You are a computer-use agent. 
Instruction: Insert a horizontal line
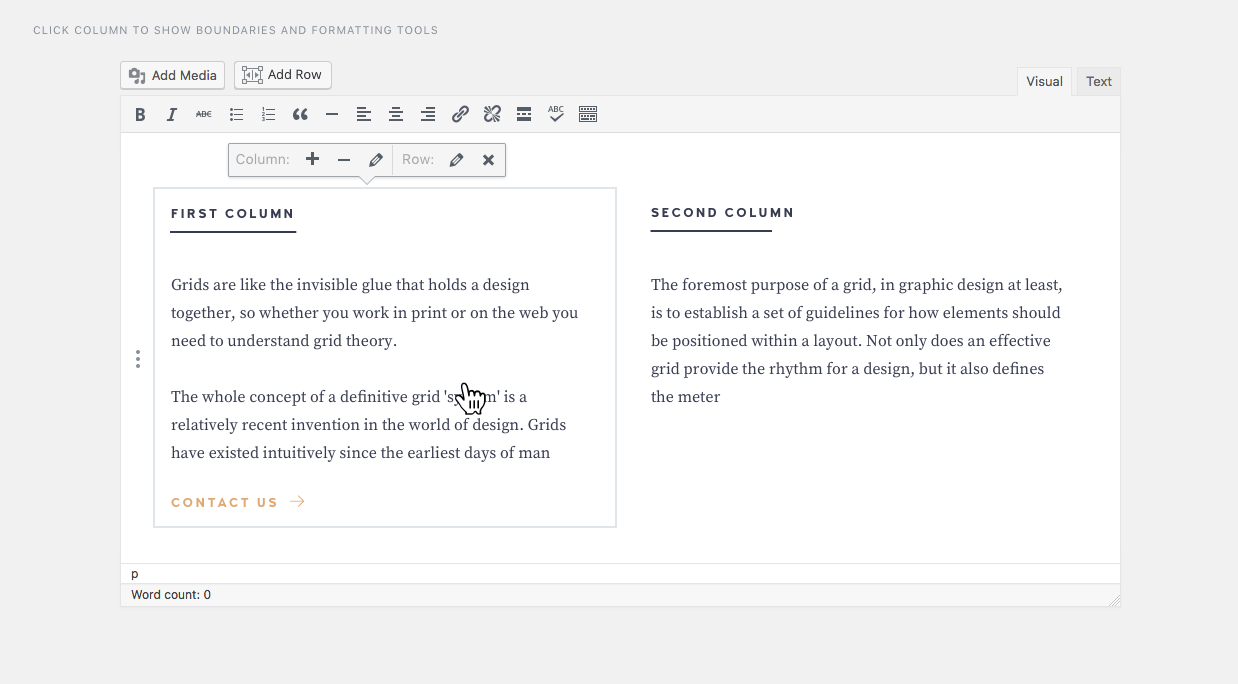[x=332, y=115]
